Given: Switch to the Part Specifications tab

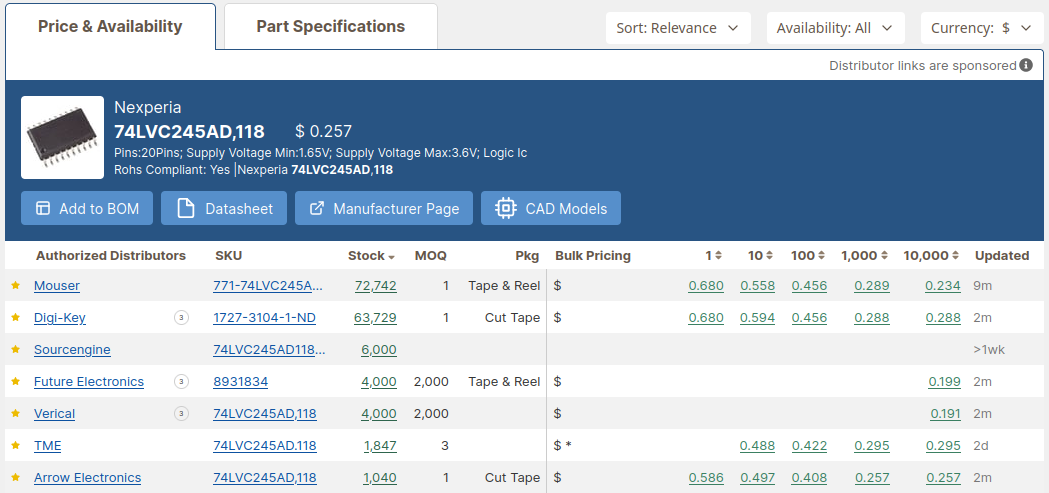Looking at the screenshot, I should (330, 27).
